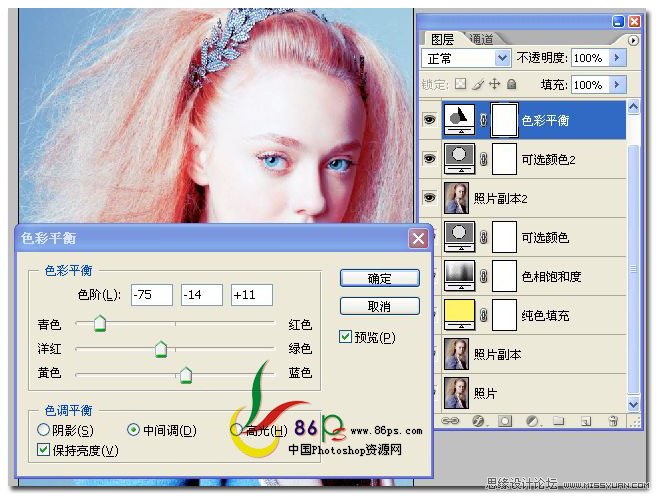Open the layer style (fx) menu icon
The height and width of the screenshot is (500, 660).
[x=478, y=420]
